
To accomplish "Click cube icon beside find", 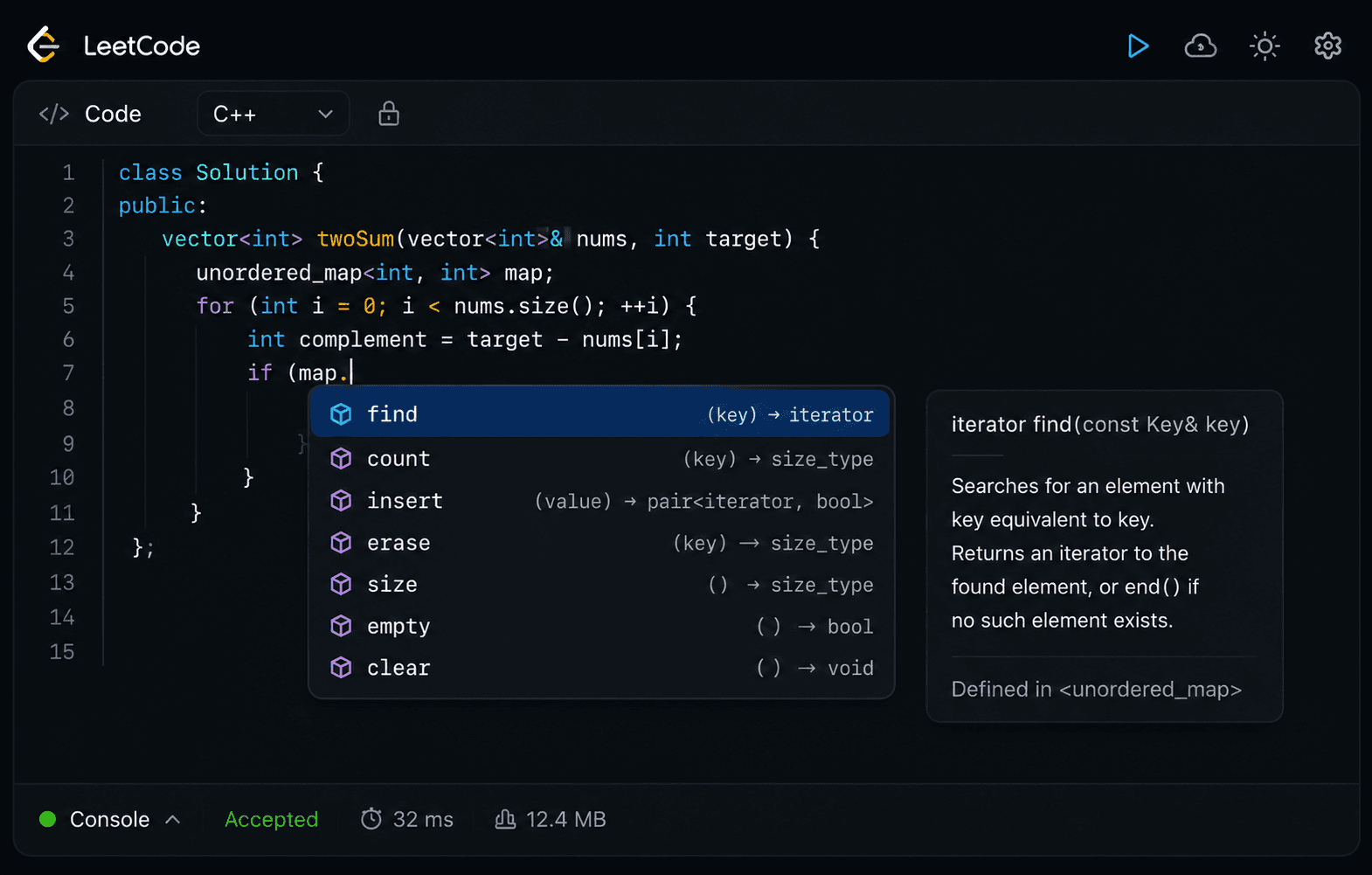I will 341,414.
